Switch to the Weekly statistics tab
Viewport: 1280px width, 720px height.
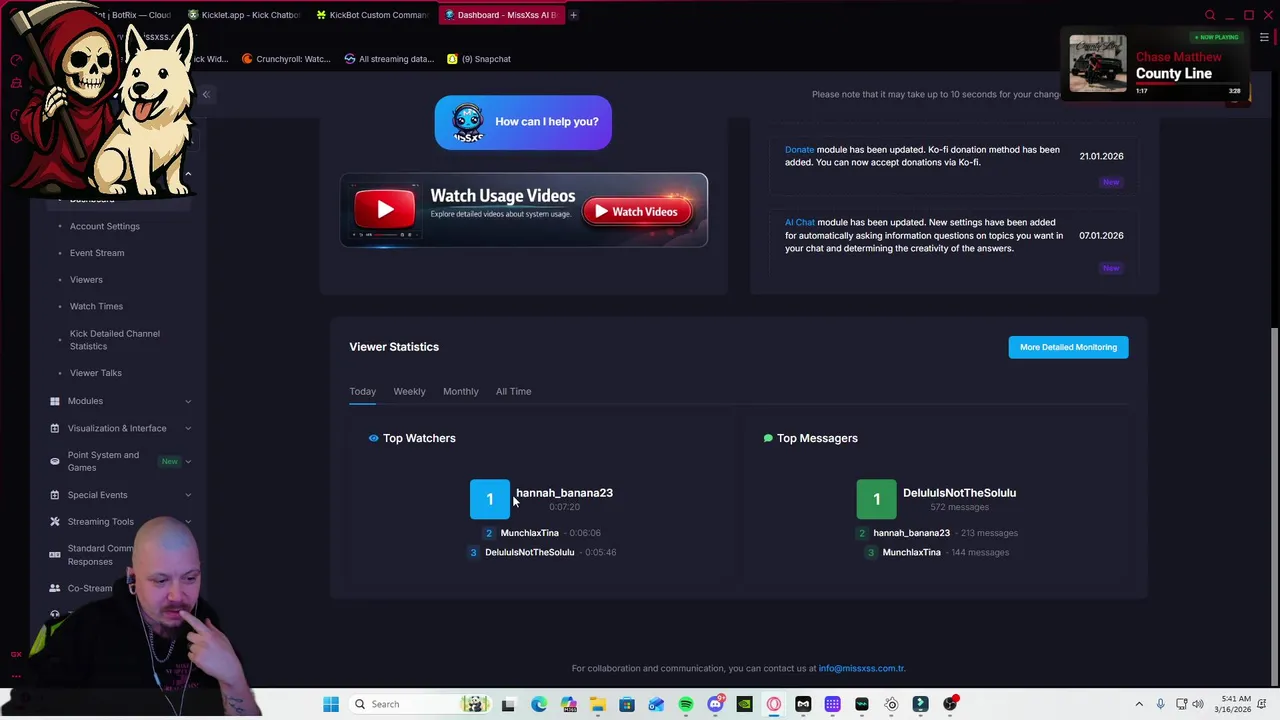click(x=409, y=391)
